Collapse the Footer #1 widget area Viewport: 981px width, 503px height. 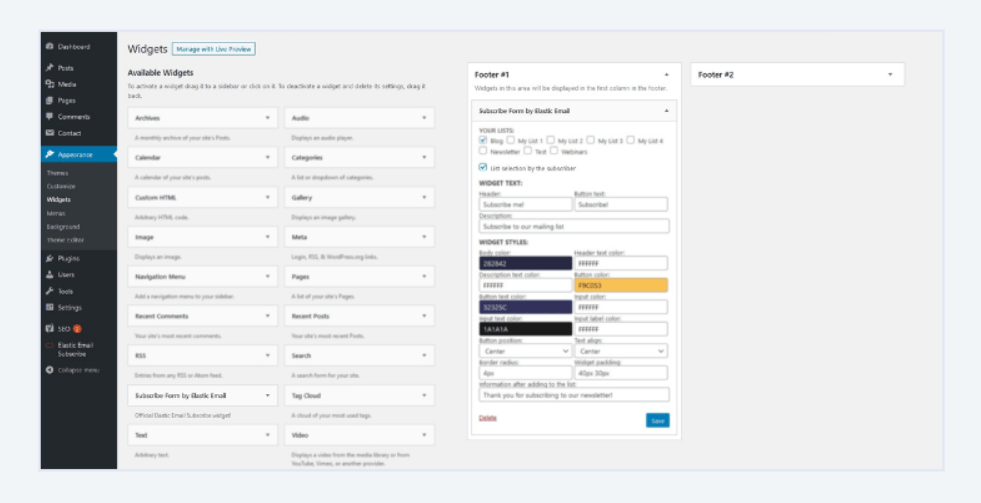[x=666, y=74]
